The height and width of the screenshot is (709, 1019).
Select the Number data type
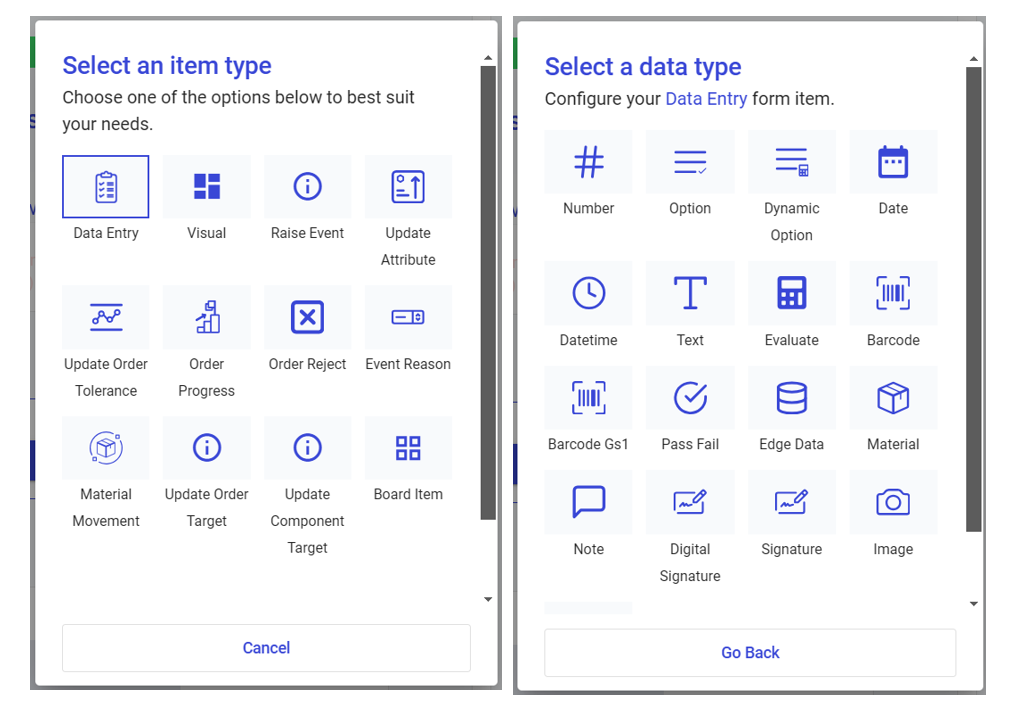pyautogui.click(x=588, y=162)
